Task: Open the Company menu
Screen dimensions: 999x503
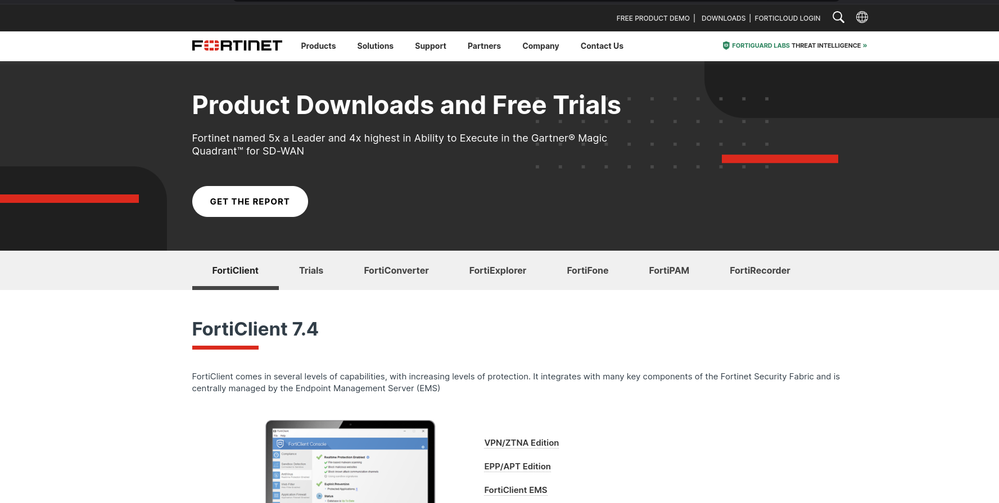Action: [x=541, y=46]
